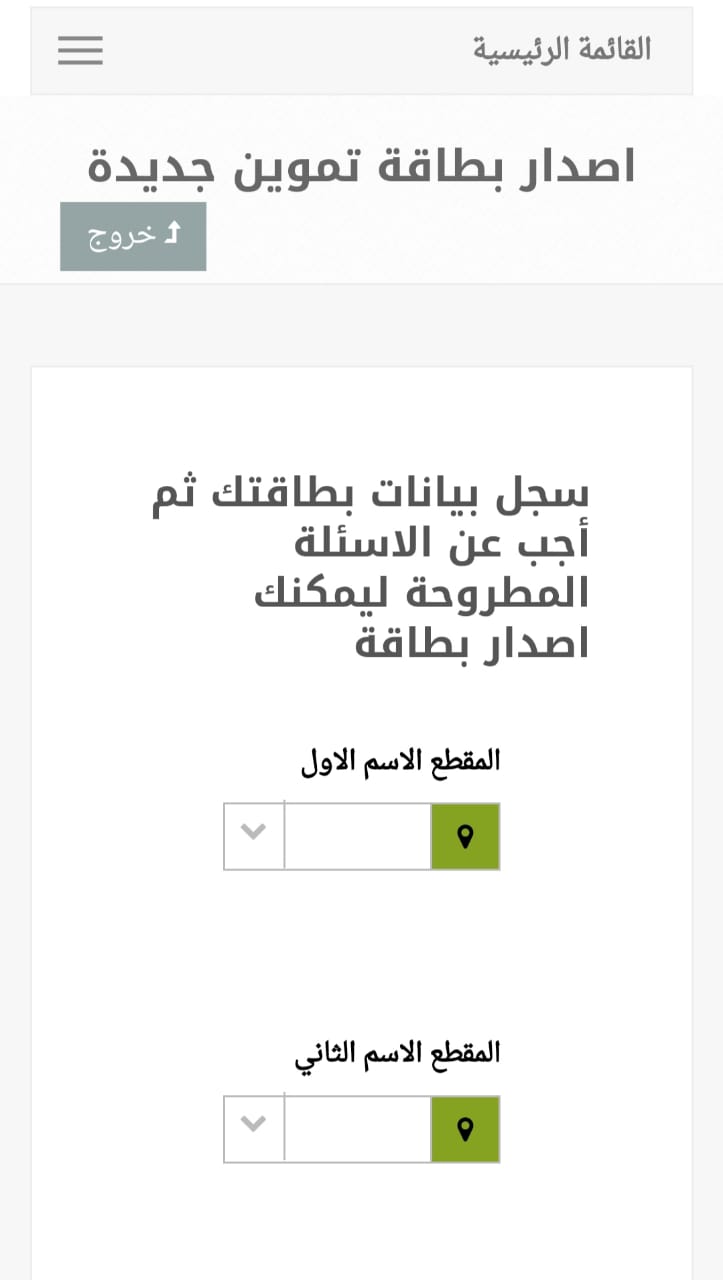The height and width of the screenshot is (1280, 723).
Task: Focus the المقطع الاسم الثاني input box
Action: click(358, 1129)
